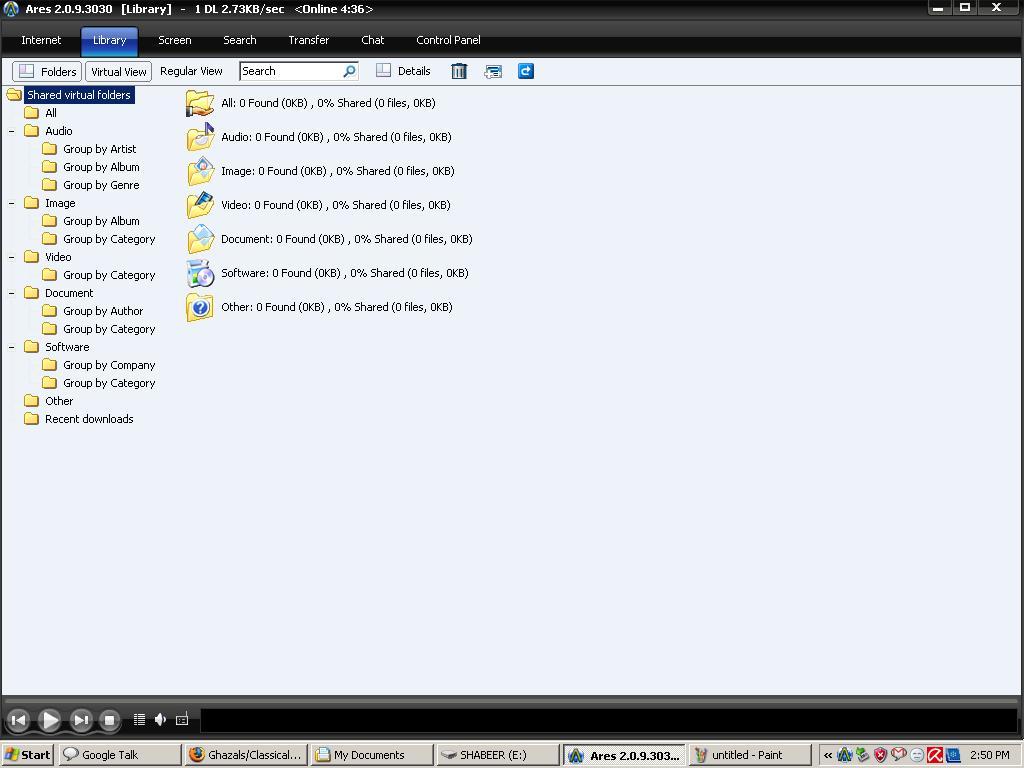Collapse the Video tree node
Screen dimensions: 1024x768
(x=11, y=257)
